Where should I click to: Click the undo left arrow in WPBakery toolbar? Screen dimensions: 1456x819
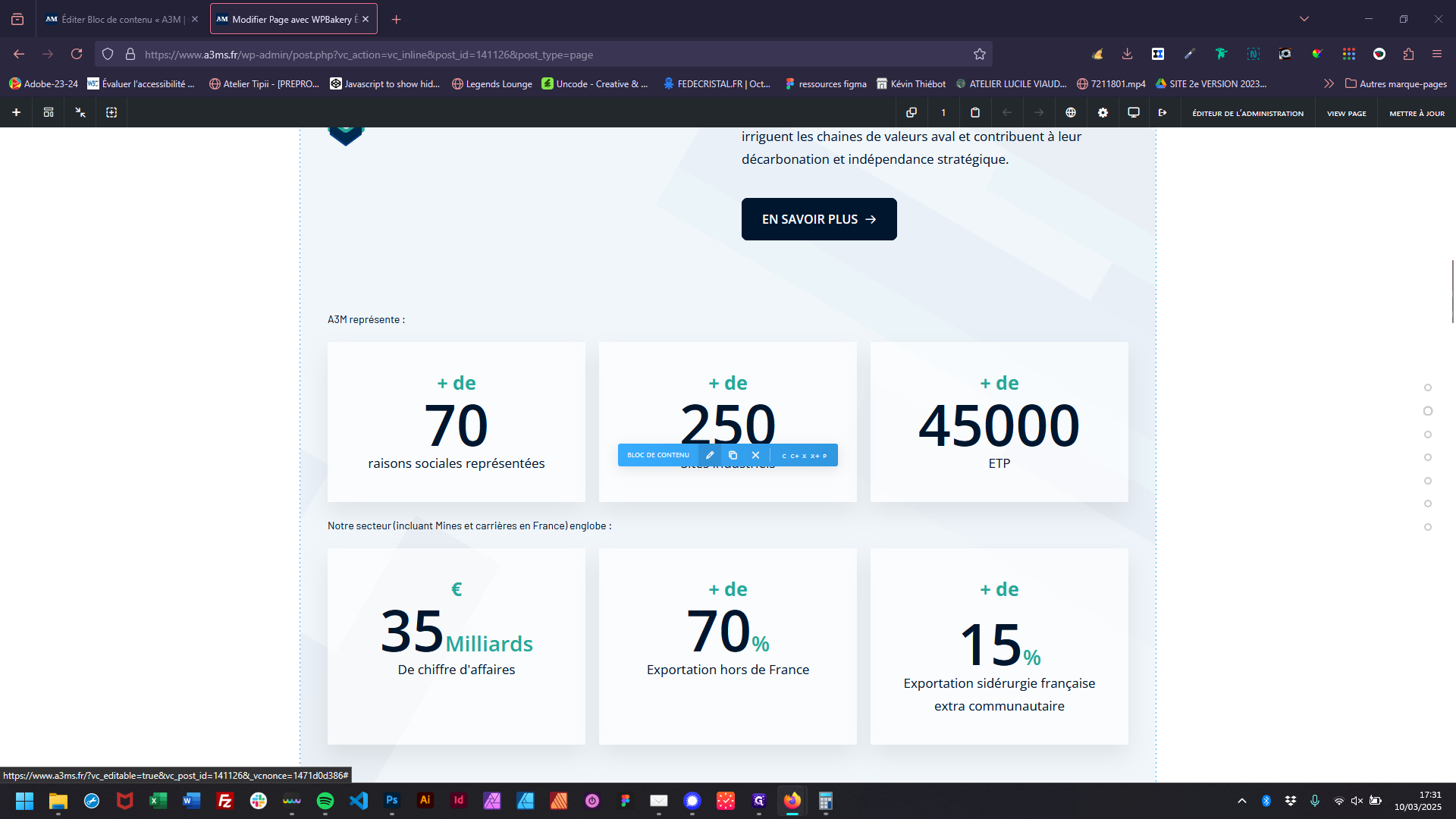coord(1007,112)
